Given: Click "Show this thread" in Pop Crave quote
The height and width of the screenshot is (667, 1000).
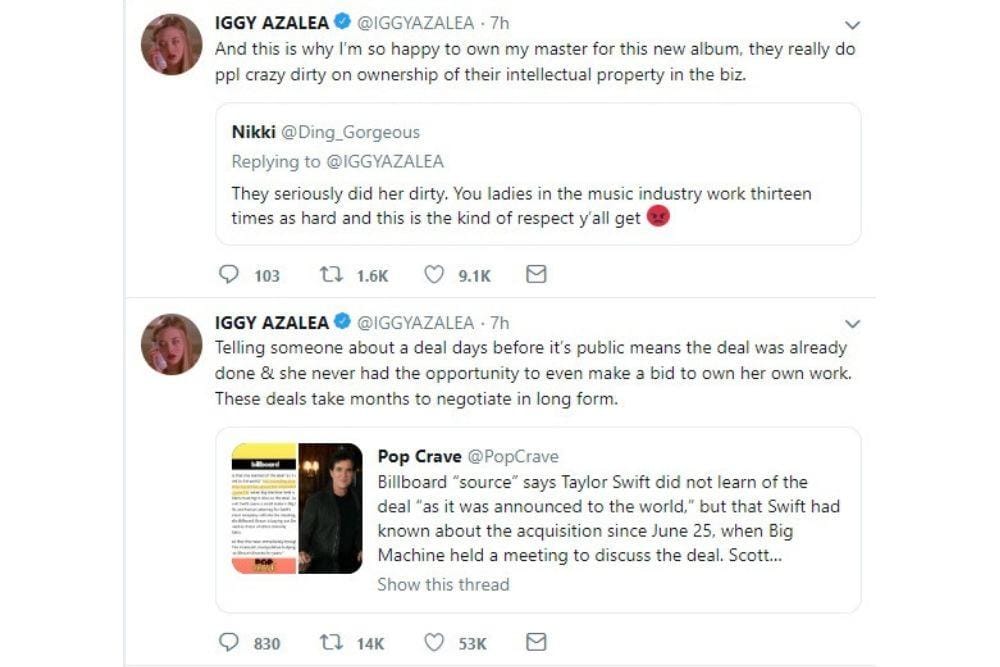Looking at the screenshot, I should point(443,584).
